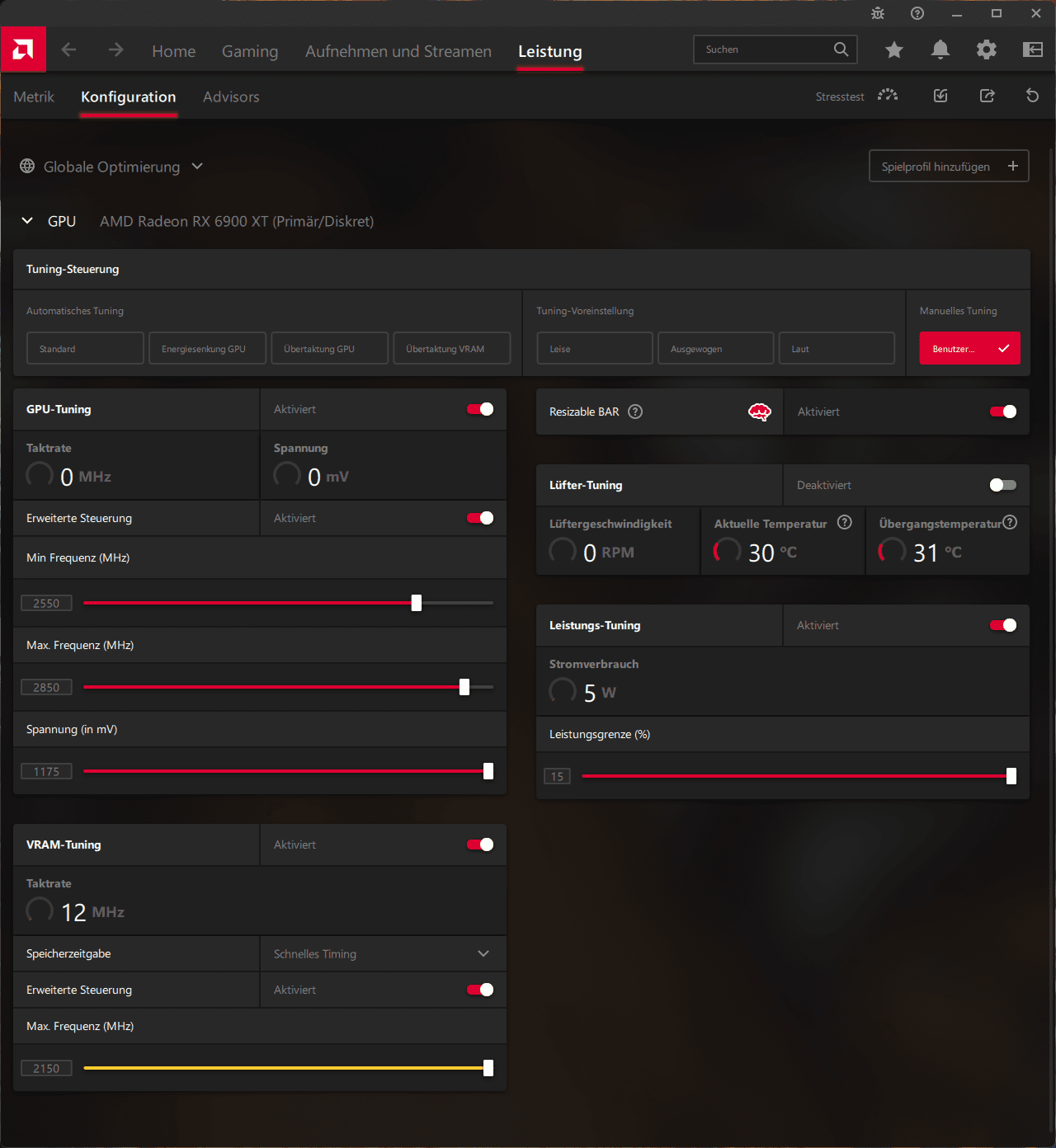
Task: Click the red brain icon next to Resizable BAR
Action: click(759, 412)
